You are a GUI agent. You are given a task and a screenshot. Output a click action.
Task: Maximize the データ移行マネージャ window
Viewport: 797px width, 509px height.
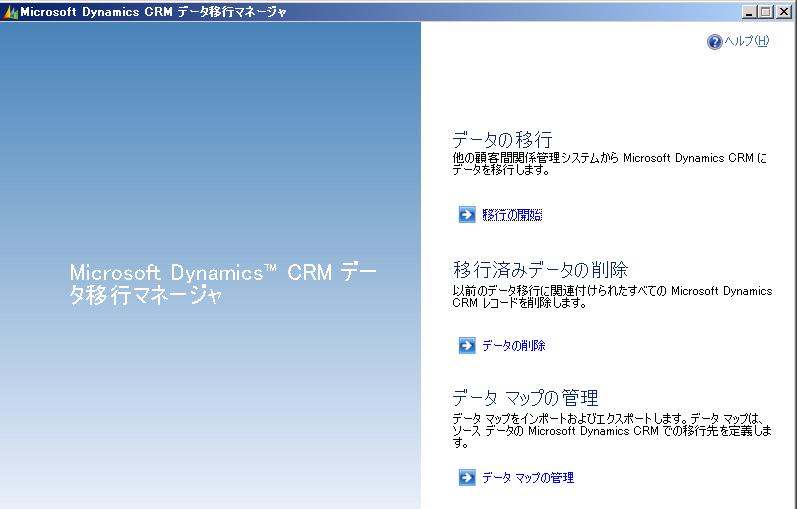point(765,12)
